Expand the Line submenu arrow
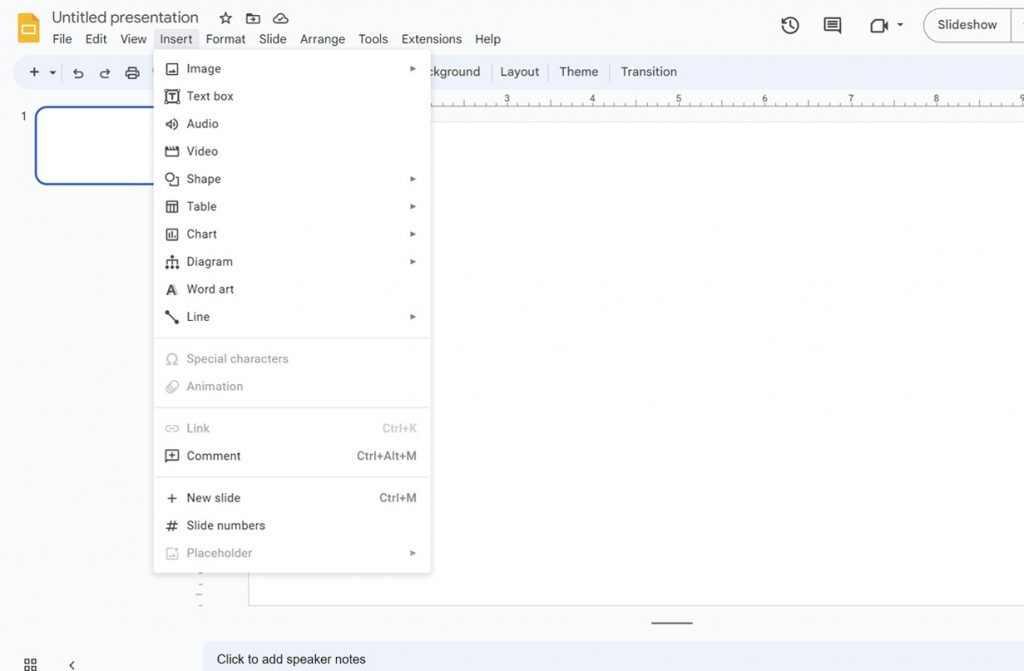Viewport: 1024px width, 671px height. (413, 317)
